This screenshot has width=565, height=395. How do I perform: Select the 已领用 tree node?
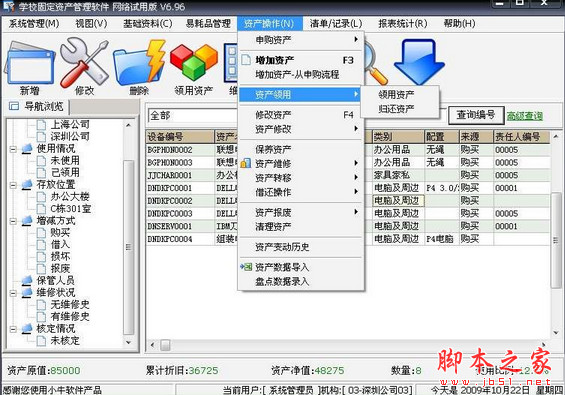click(65, 172)
